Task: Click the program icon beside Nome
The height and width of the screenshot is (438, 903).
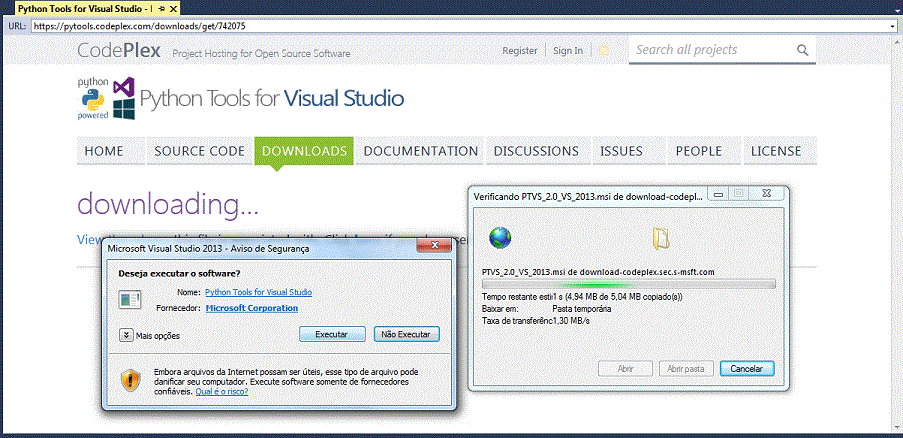Action: (x=129, y=300)
